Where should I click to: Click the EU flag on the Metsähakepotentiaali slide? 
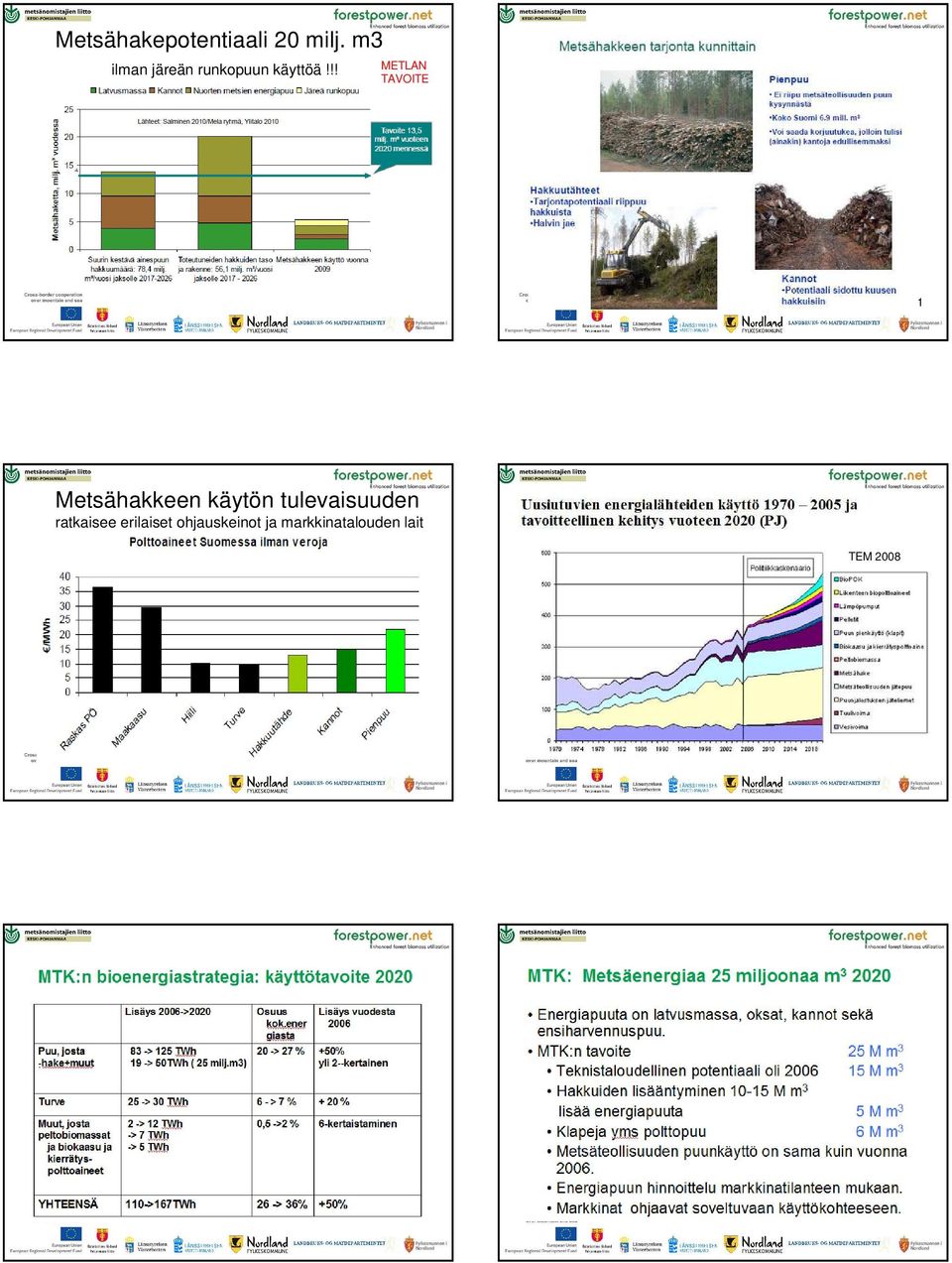(x=70, y=316)
